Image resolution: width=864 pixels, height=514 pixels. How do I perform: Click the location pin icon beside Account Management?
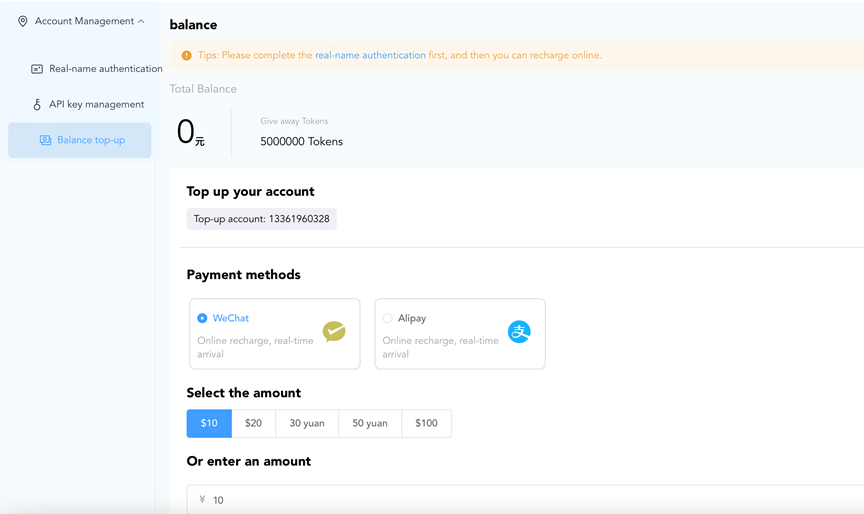point(23,21)
